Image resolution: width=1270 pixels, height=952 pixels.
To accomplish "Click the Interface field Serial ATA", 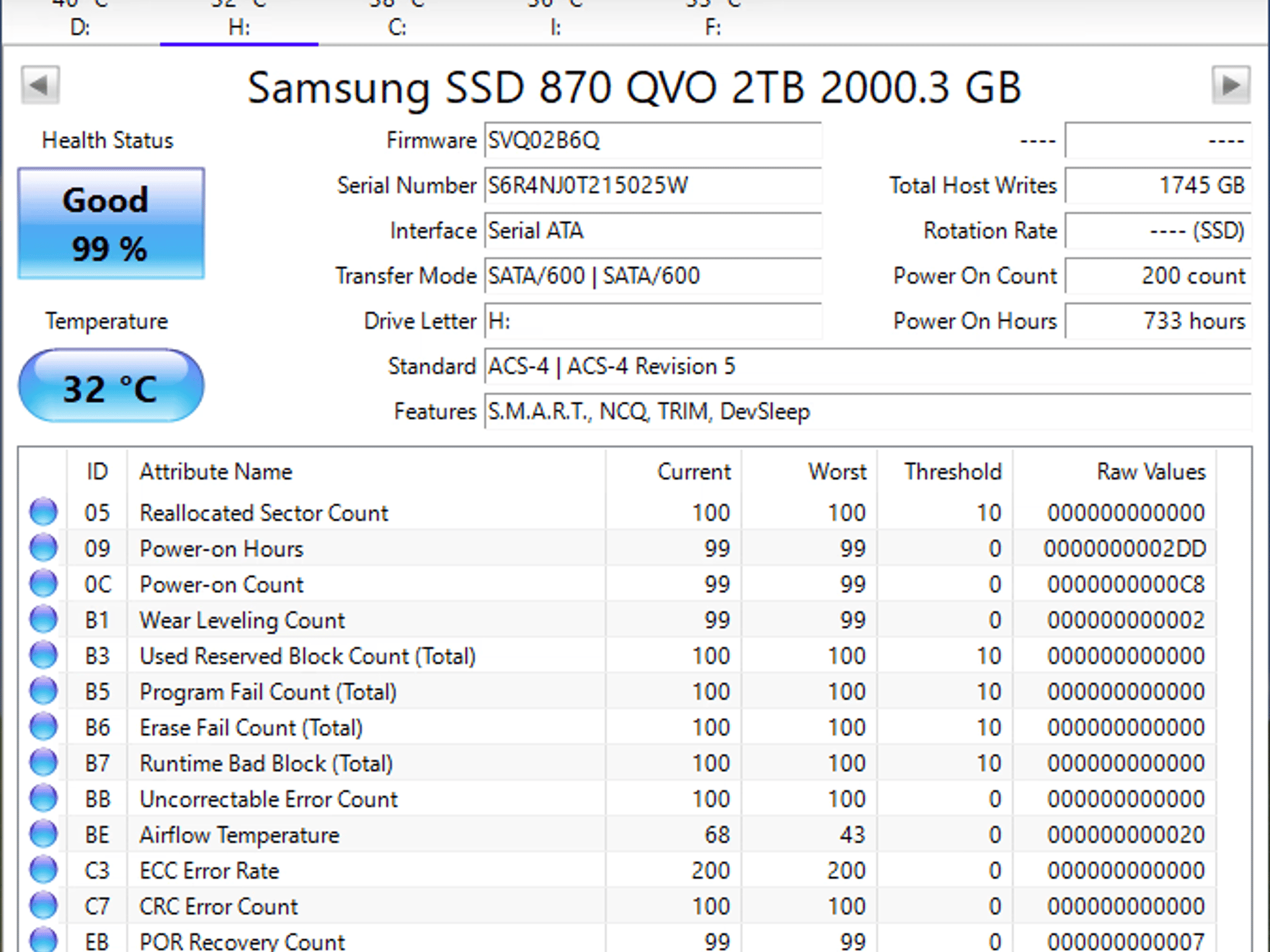I will pyautogui.click(x=653, y=231).
